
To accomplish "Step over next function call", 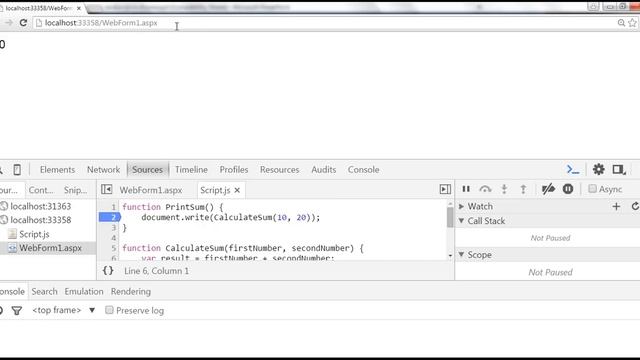I will (485, 189).
